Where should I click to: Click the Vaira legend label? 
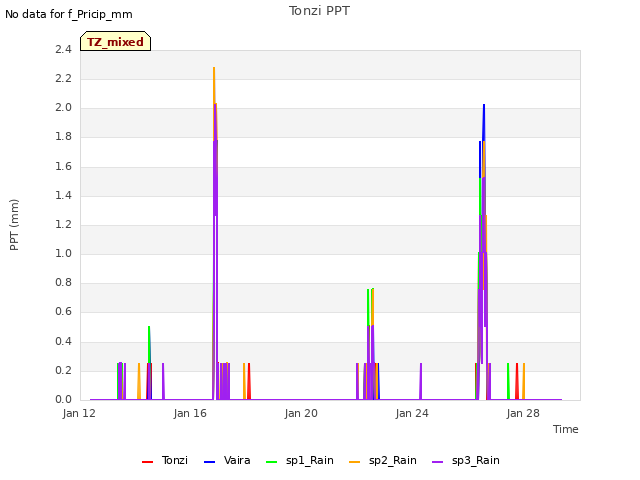(237, 460)
